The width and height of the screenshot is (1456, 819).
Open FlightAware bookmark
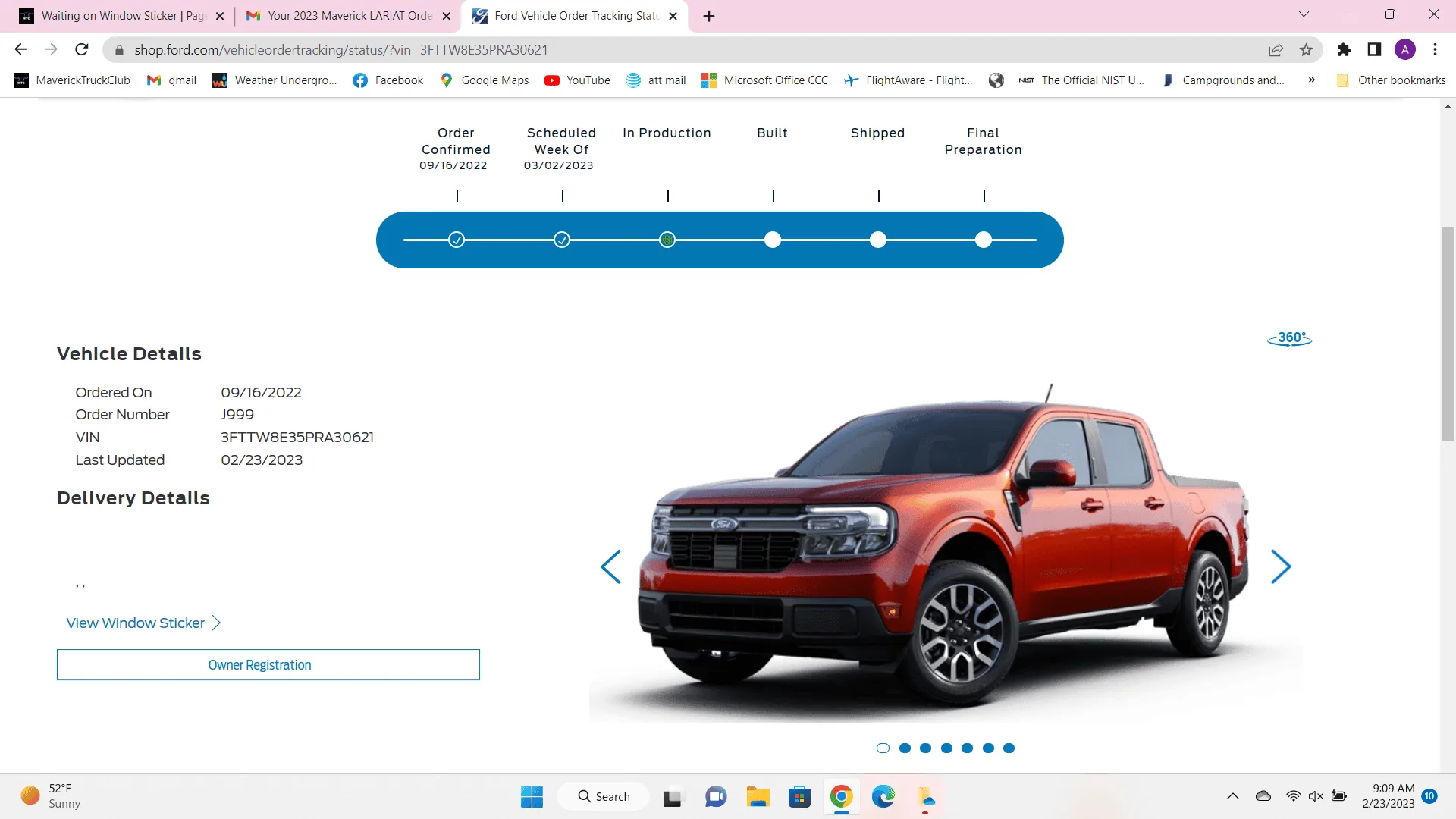908,80
